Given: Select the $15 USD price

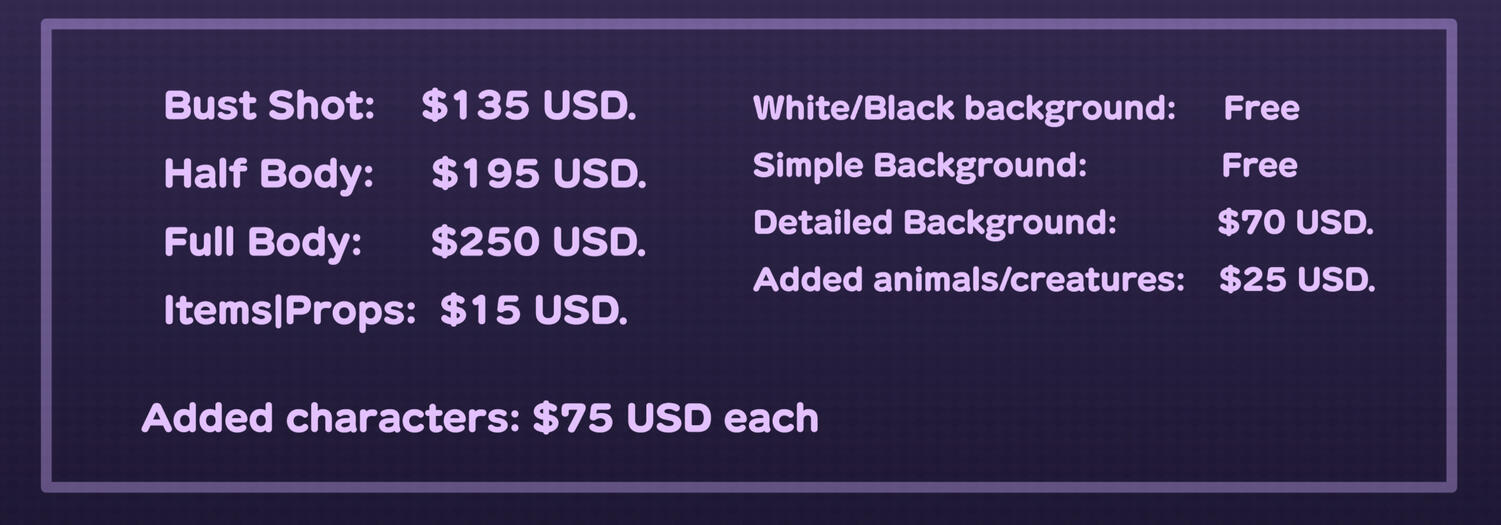Looking at the screenshot, I should 533,311.
